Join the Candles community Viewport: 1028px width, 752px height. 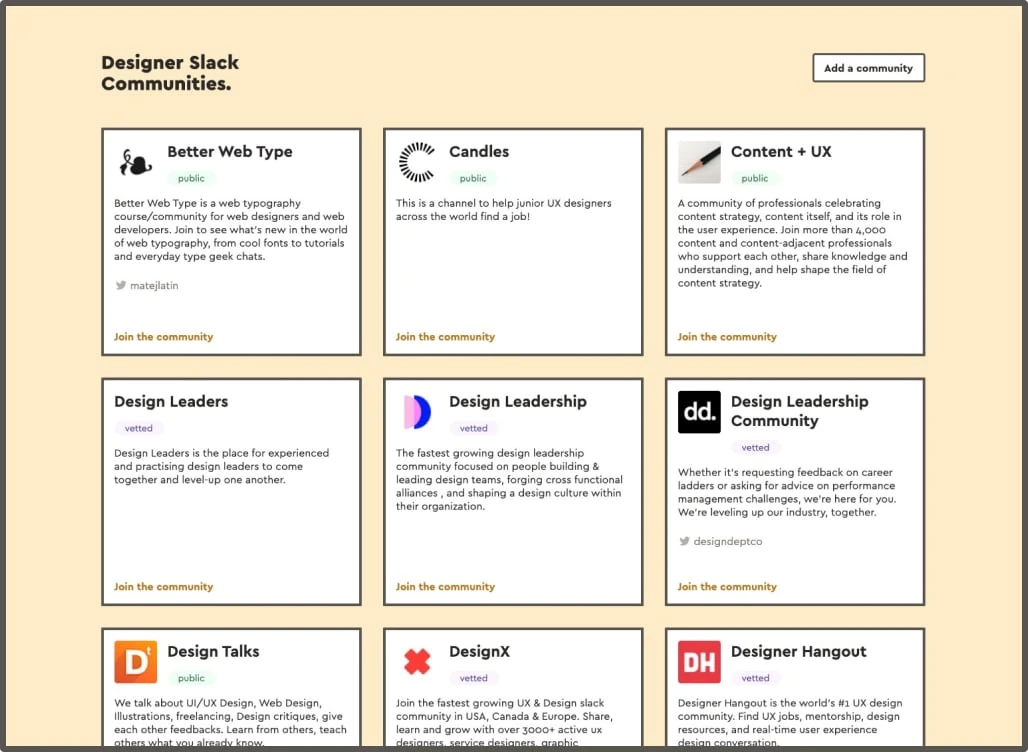tap(445, 337)
